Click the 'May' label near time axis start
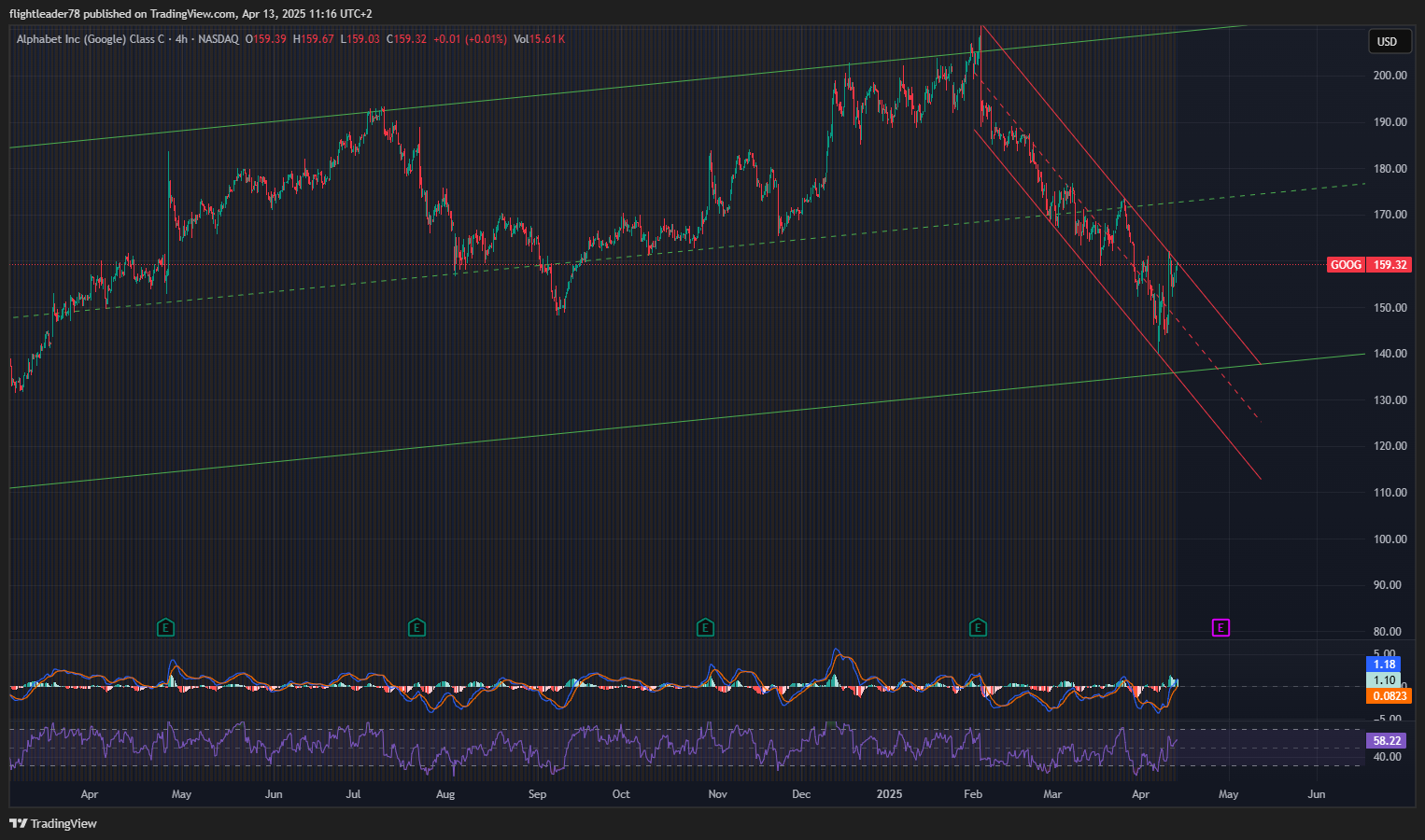 [181, 795]
